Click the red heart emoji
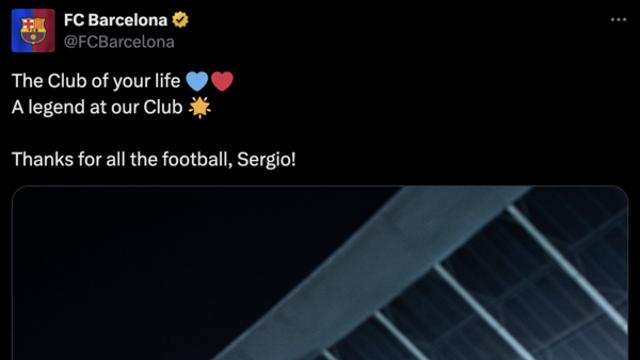The image size is (640, 360). [x=222, y=81]
